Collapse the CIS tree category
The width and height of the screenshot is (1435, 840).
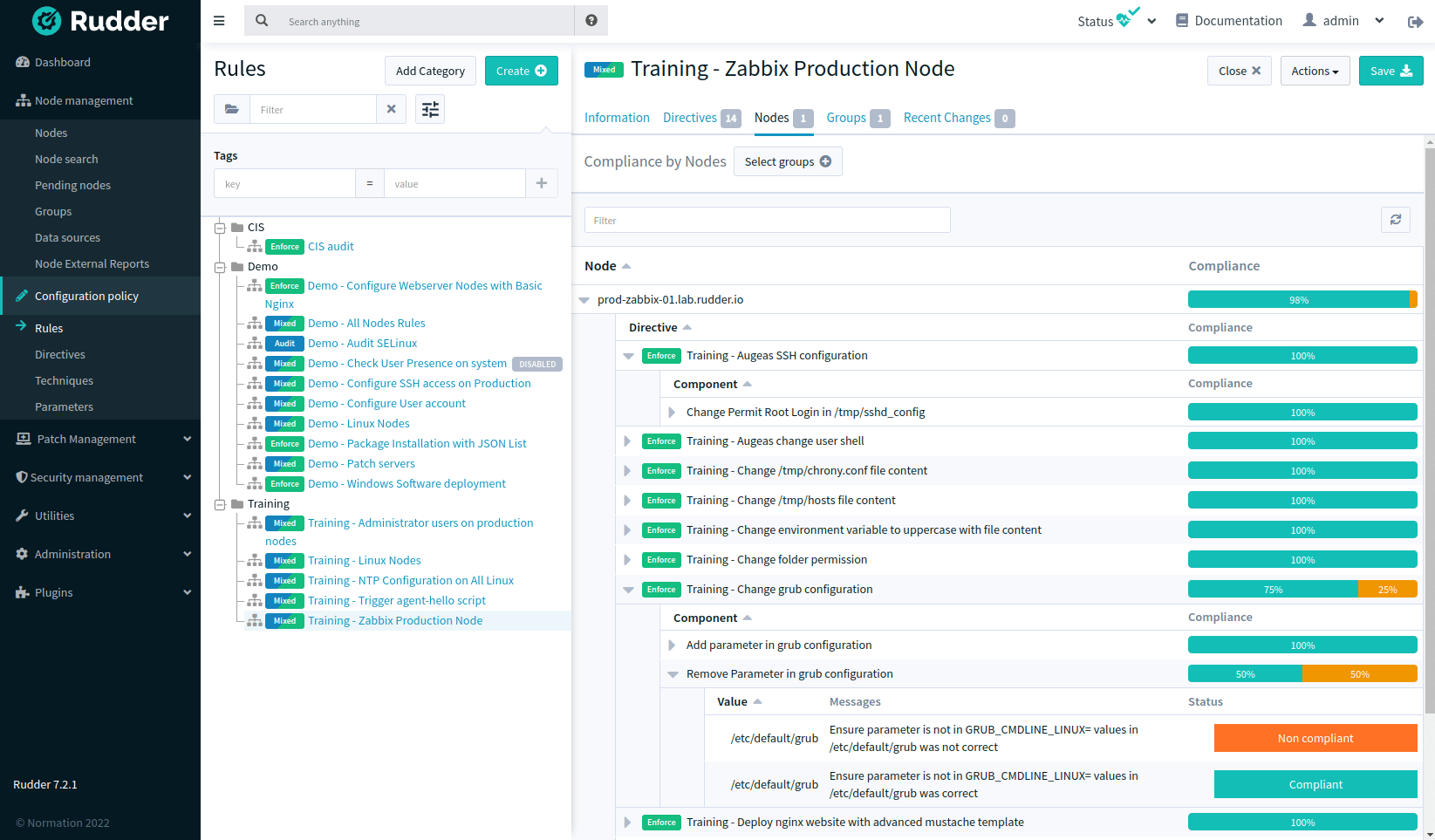coord(220,228)
